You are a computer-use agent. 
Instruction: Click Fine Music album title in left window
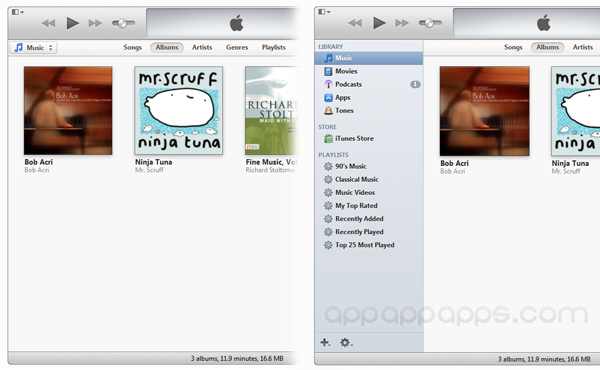pyautogui.click(x=271, y=162)
